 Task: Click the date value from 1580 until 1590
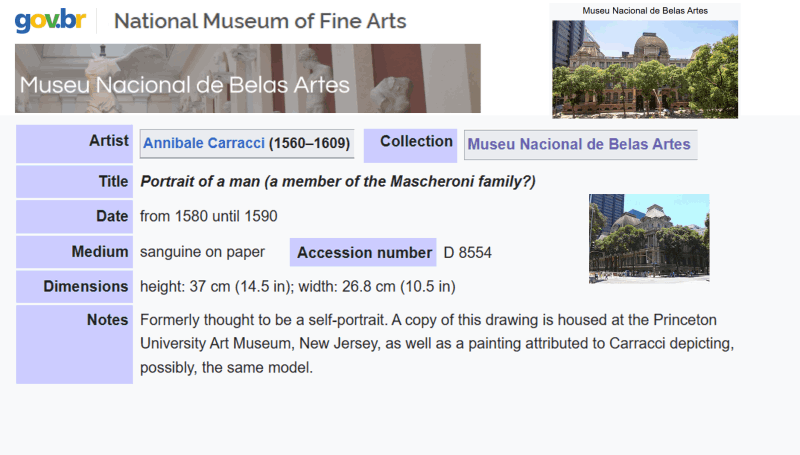209,216
